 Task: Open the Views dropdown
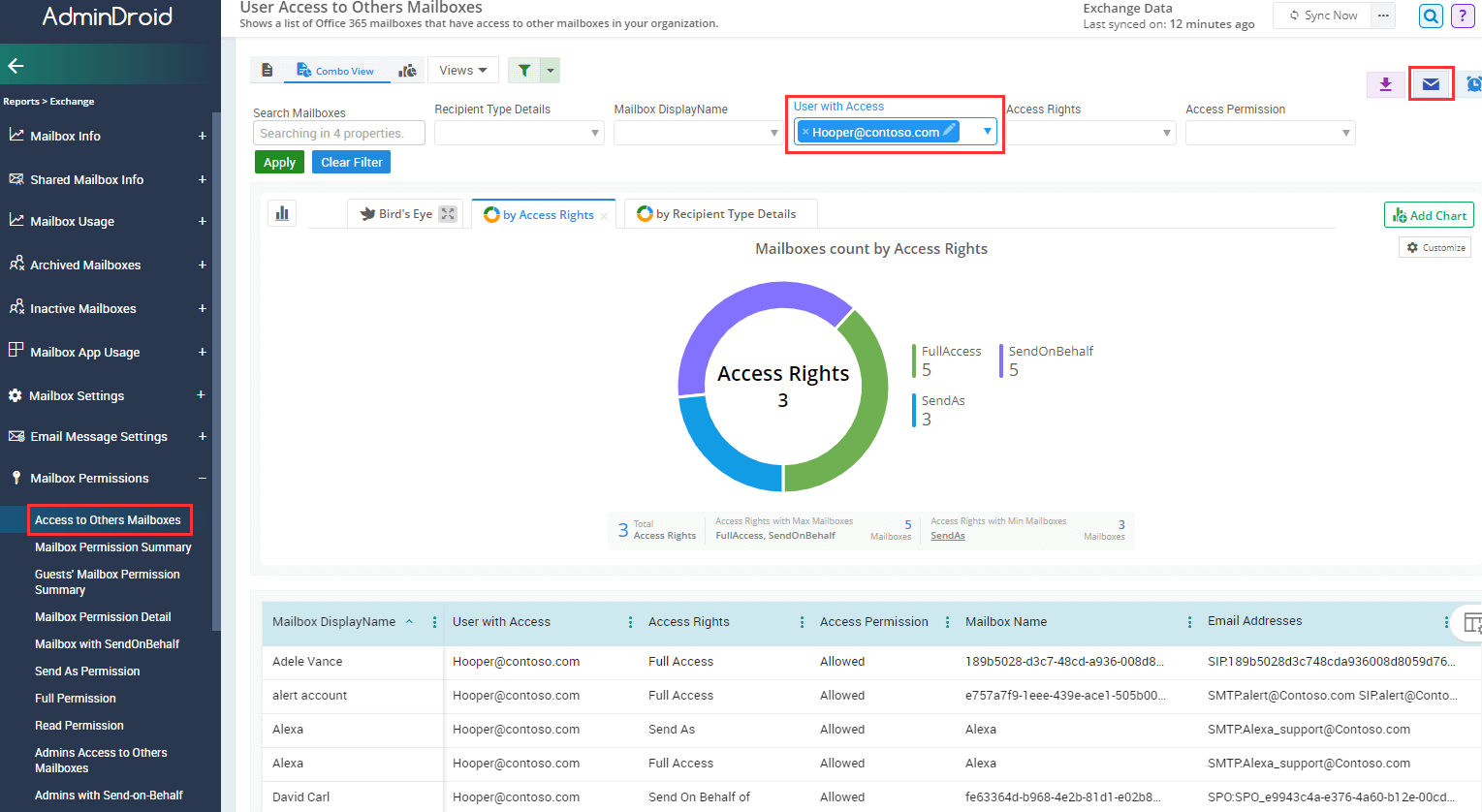pyautogui.click(x=462, y=70)
